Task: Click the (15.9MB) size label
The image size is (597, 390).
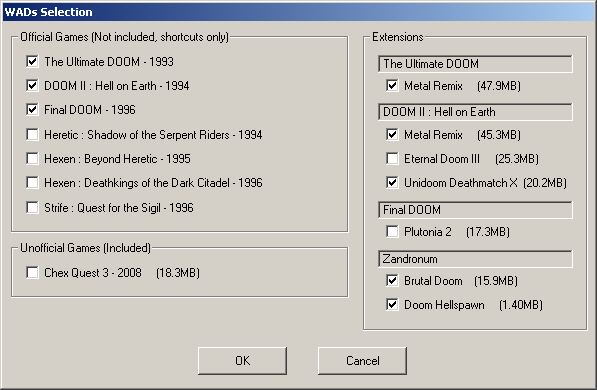Action: tap(496, 281)
